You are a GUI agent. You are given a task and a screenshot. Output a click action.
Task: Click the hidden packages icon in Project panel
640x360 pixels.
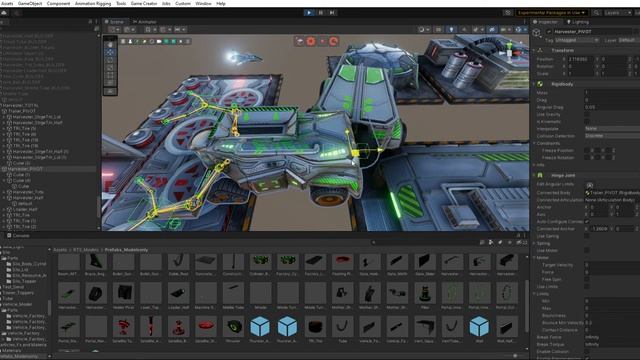tap(522, 242)
